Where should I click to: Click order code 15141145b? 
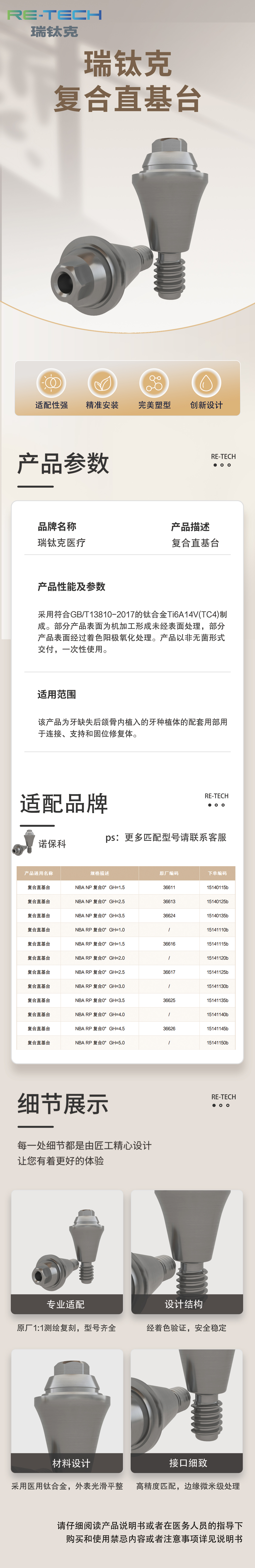click(x=217, y=1029)
